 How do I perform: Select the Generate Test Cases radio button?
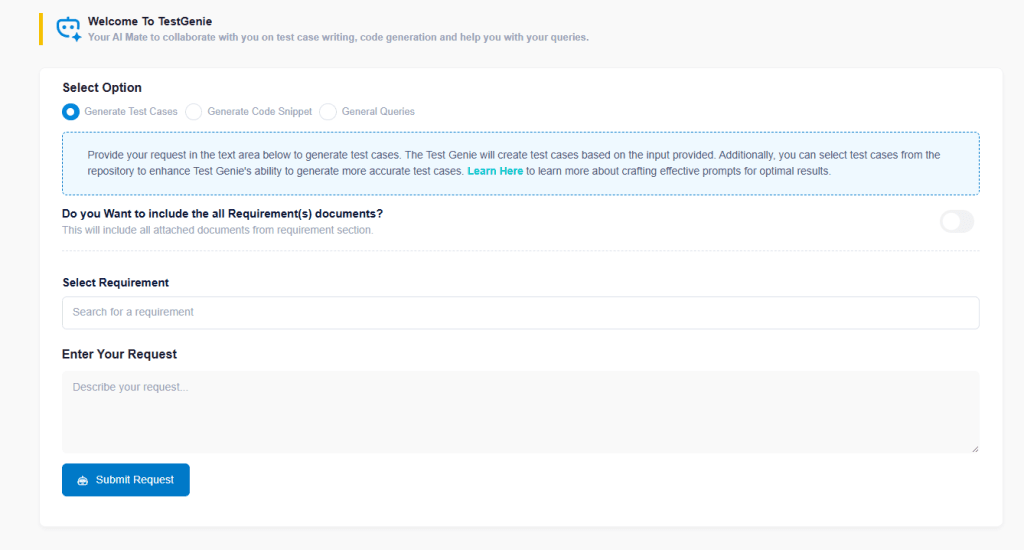(x=70, y=112)
